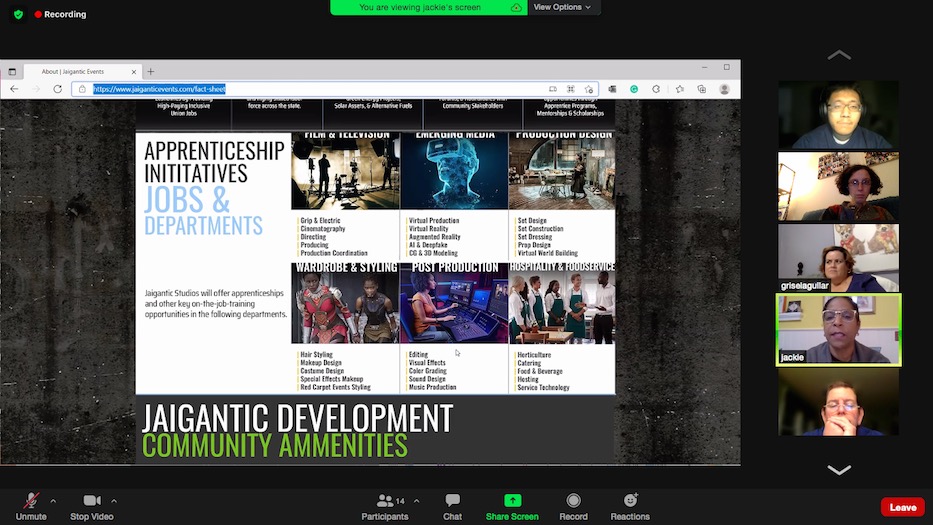Click the Grammarly extension icon
The image size is (933, 525).
pyautogui.click(x=634, y=89)
